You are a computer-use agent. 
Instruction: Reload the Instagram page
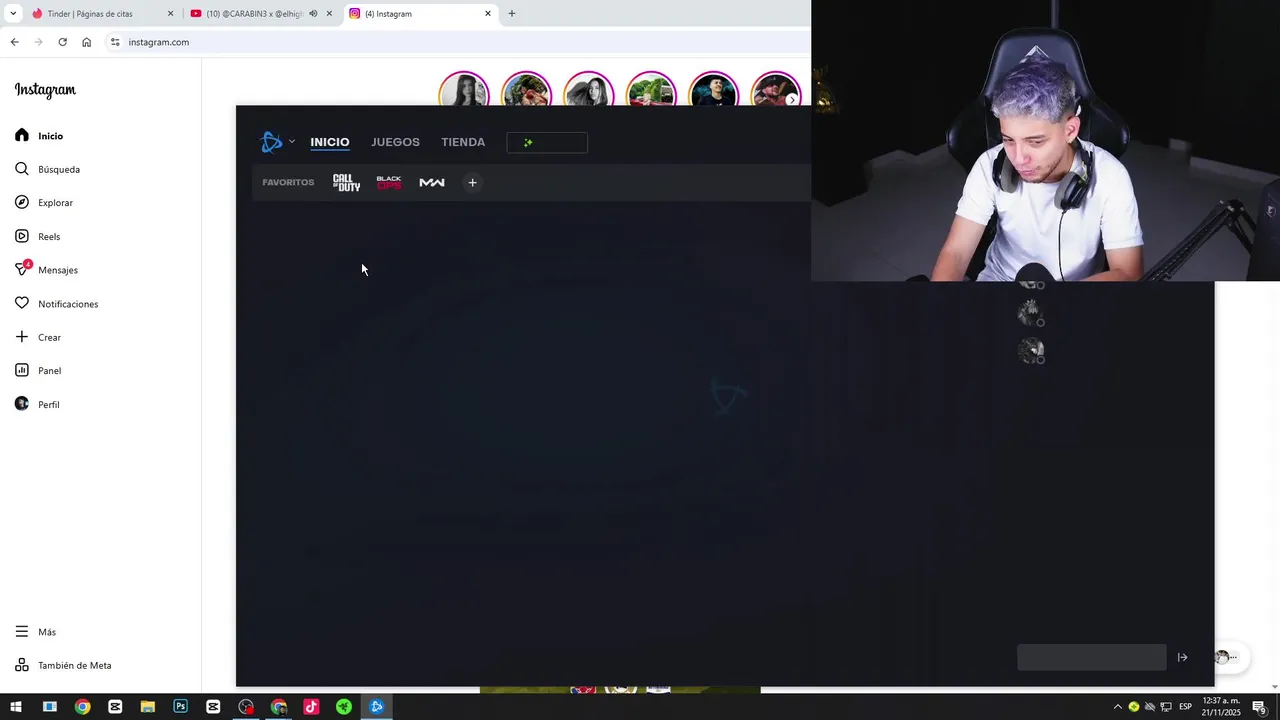(x=62, y=42)
